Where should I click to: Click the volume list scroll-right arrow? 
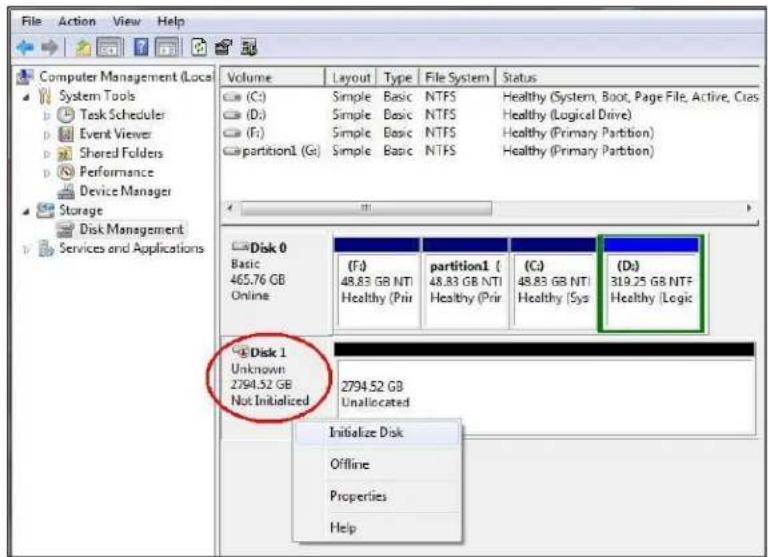pos(749,208)
